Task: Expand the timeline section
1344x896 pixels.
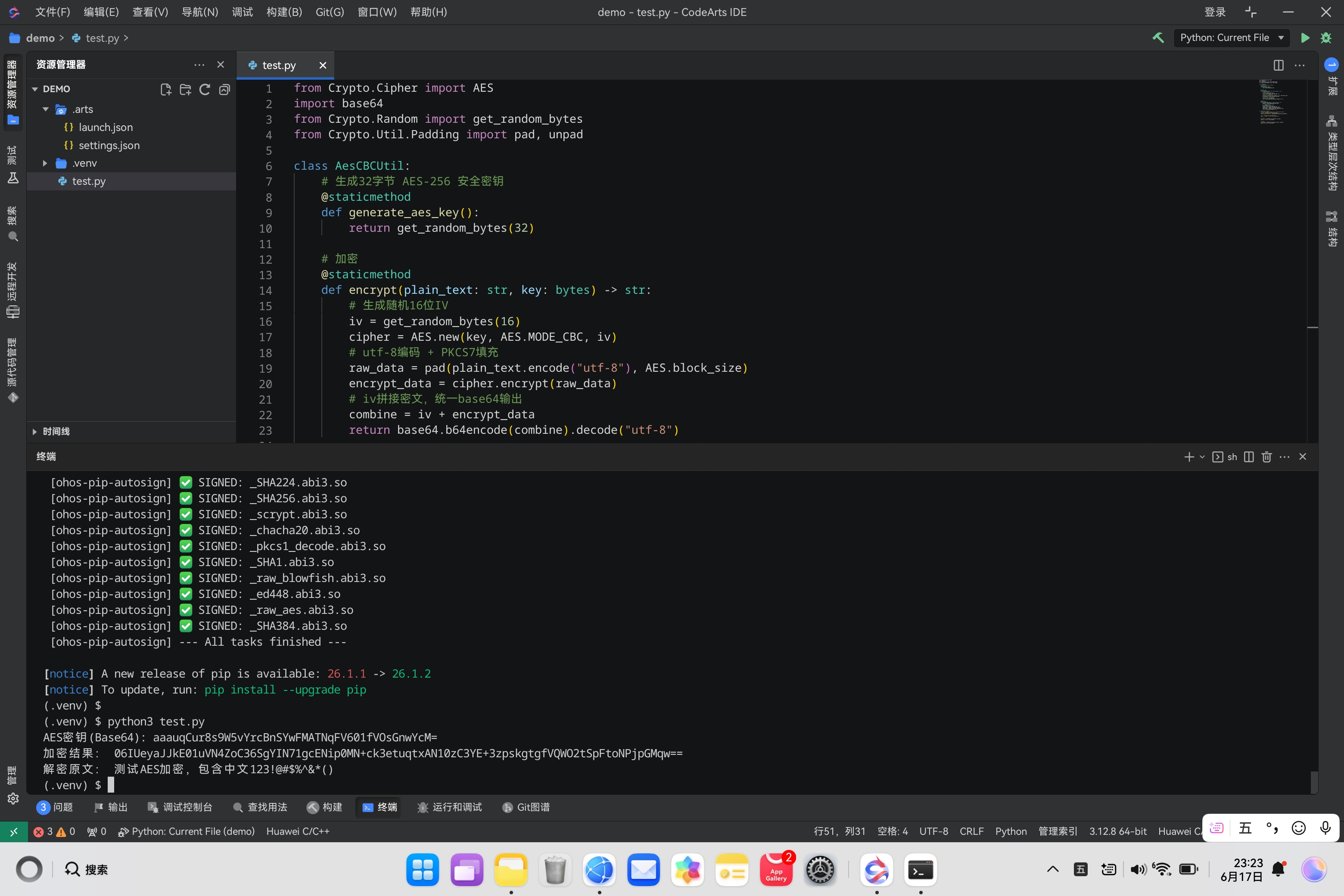Action: pos(35,432)
